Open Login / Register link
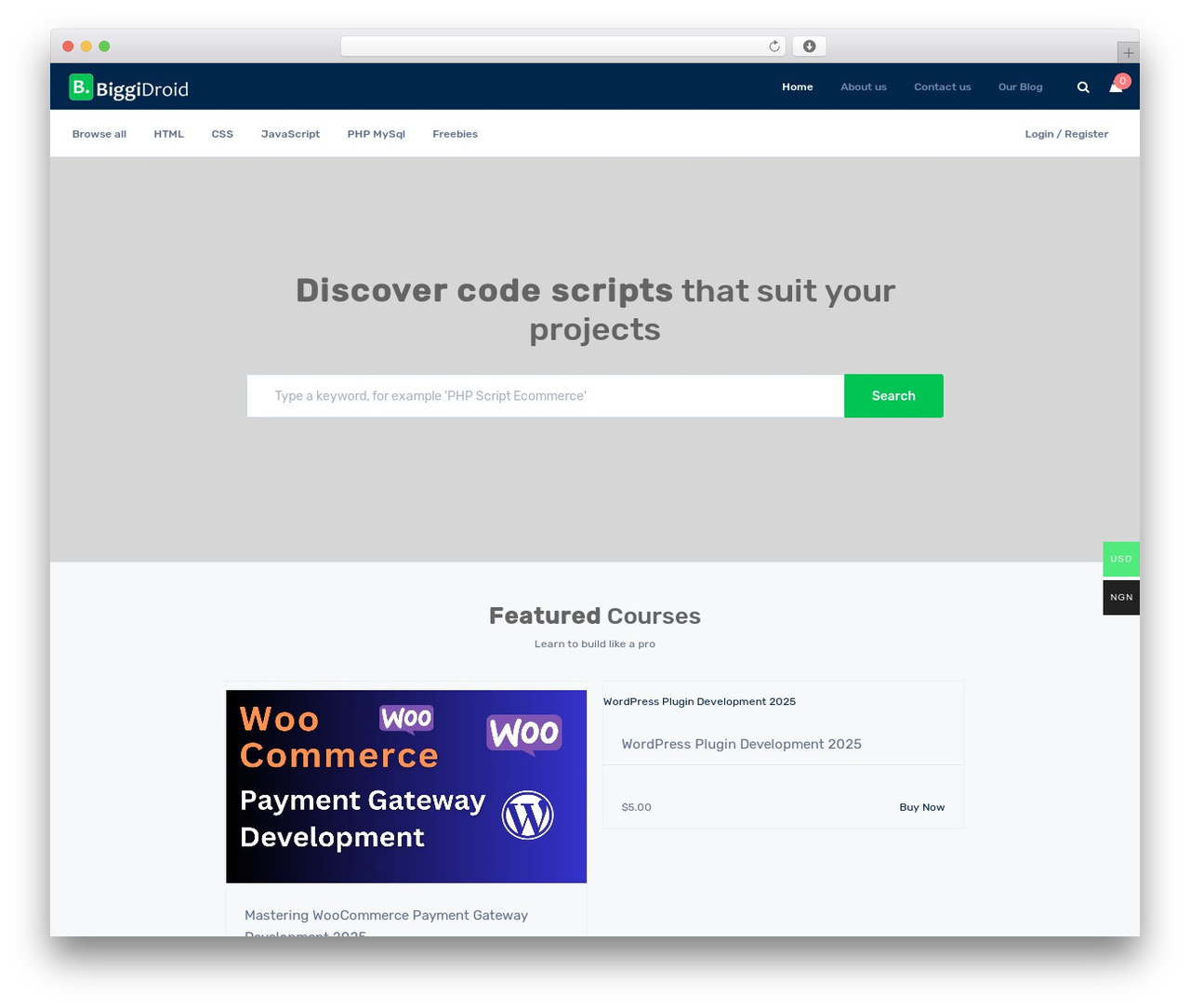The height and width of the screenshot is (1008, 1190). click(1066, 134)
